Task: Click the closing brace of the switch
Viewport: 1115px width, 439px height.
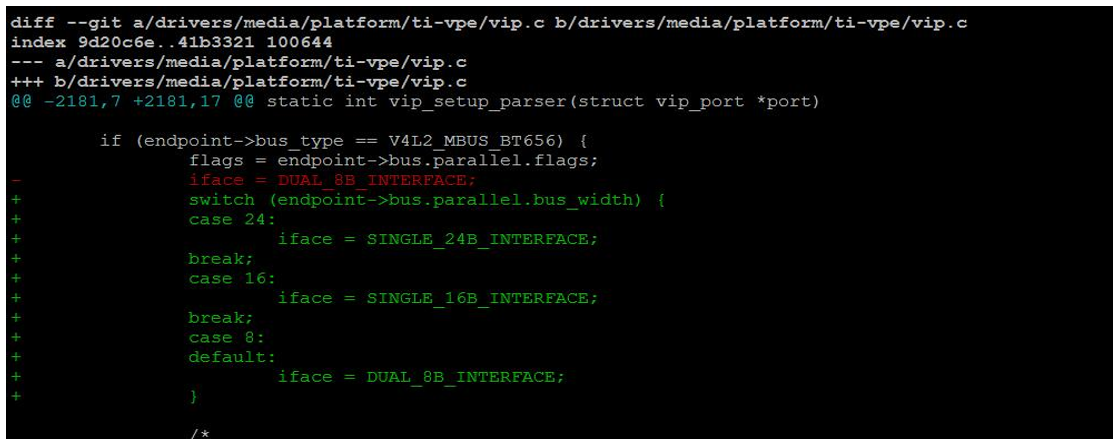Action: [193, 396]
